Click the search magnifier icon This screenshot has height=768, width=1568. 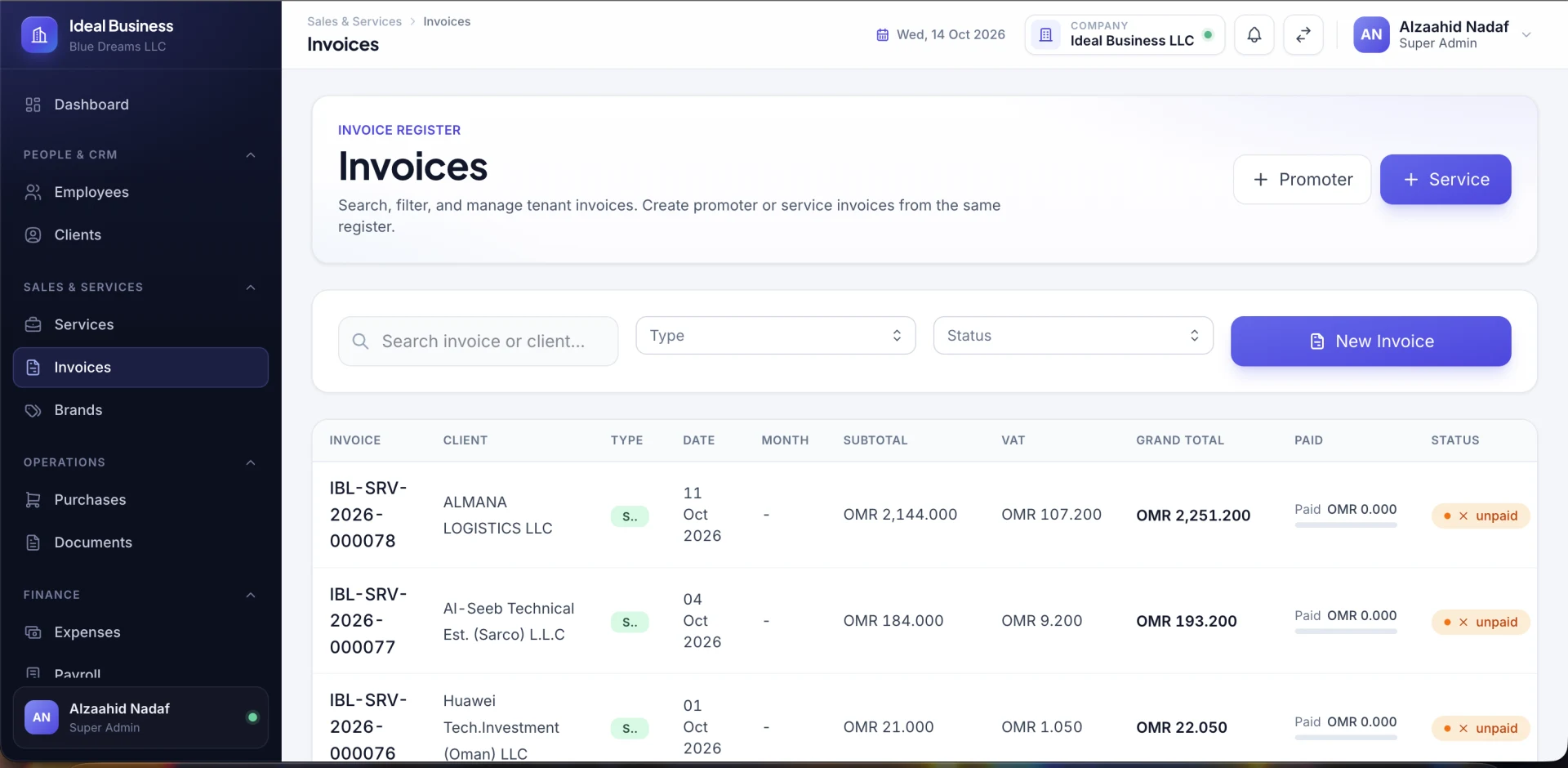pos(360,342)
